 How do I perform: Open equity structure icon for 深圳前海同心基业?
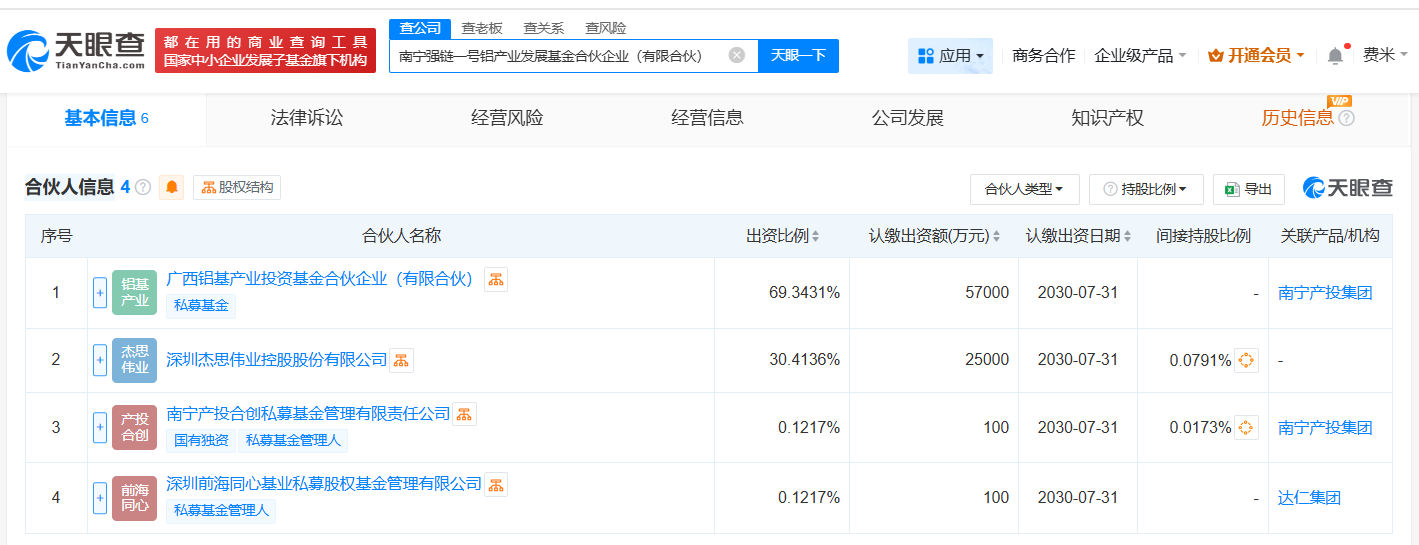(496, 485)
